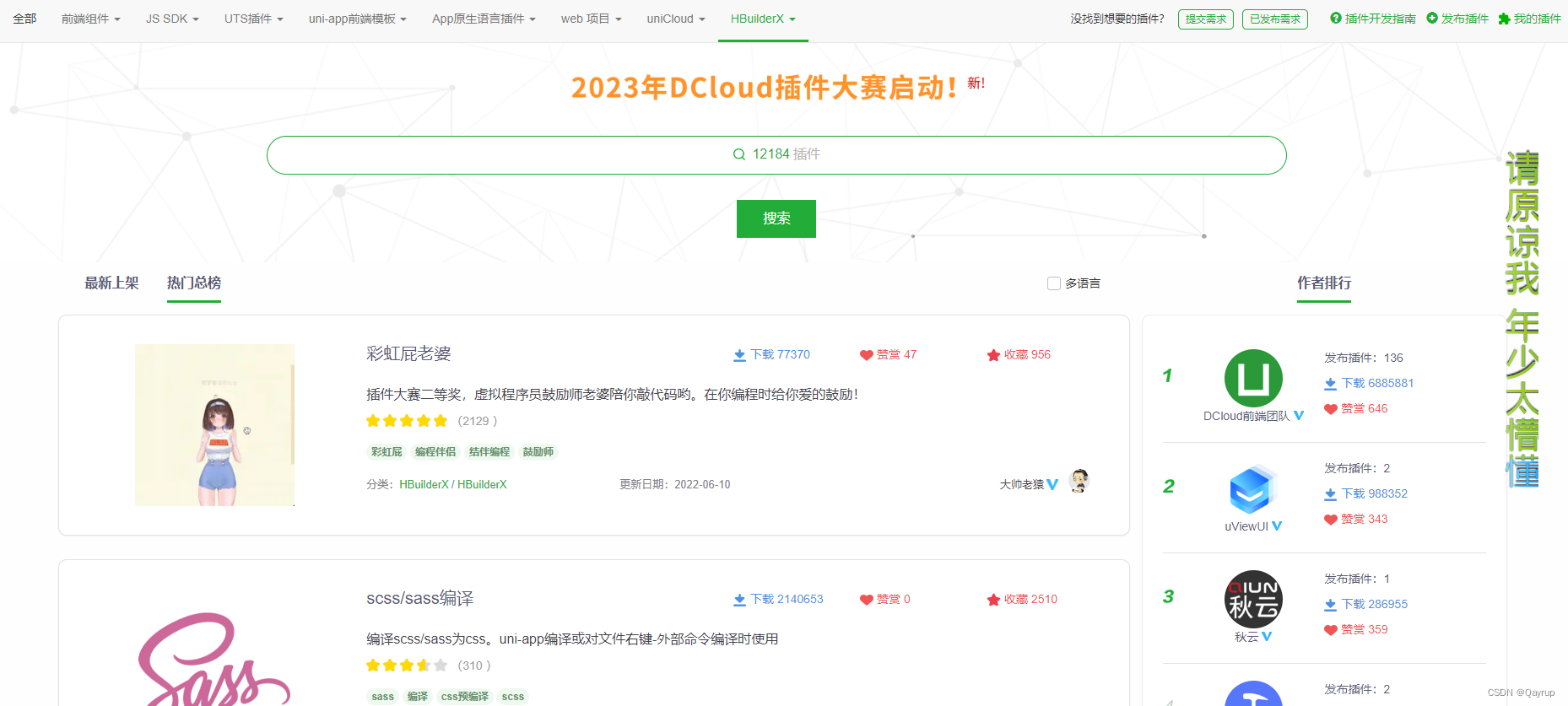Click star rating of scss/sass编译

coord(407,666)
